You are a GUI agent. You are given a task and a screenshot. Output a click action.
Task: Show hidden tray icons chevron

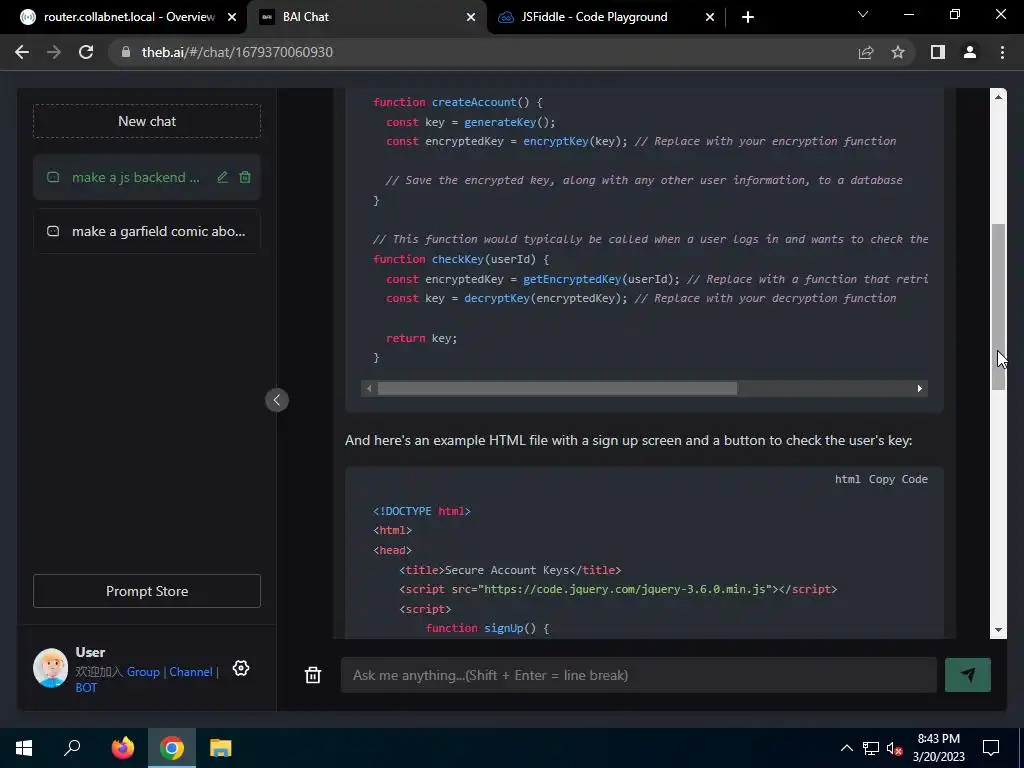(846, 748)
